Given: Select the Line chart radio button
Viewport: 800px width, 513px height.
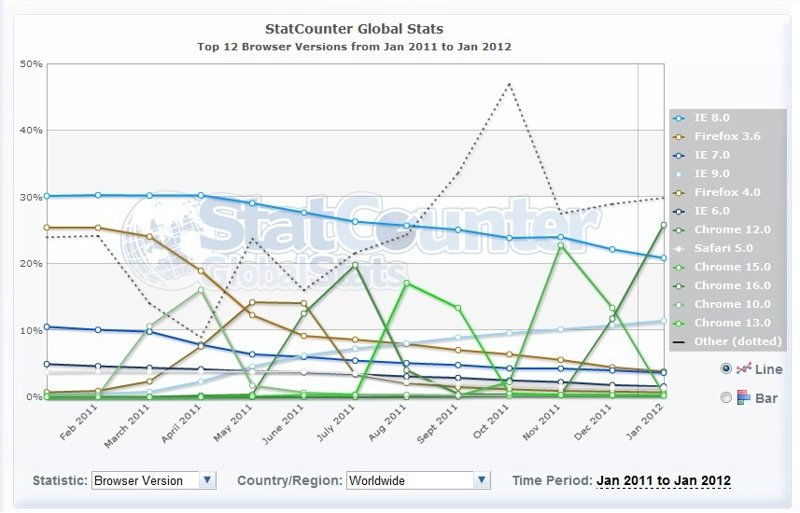Looking at the screenshot, I should click(726, 369).
